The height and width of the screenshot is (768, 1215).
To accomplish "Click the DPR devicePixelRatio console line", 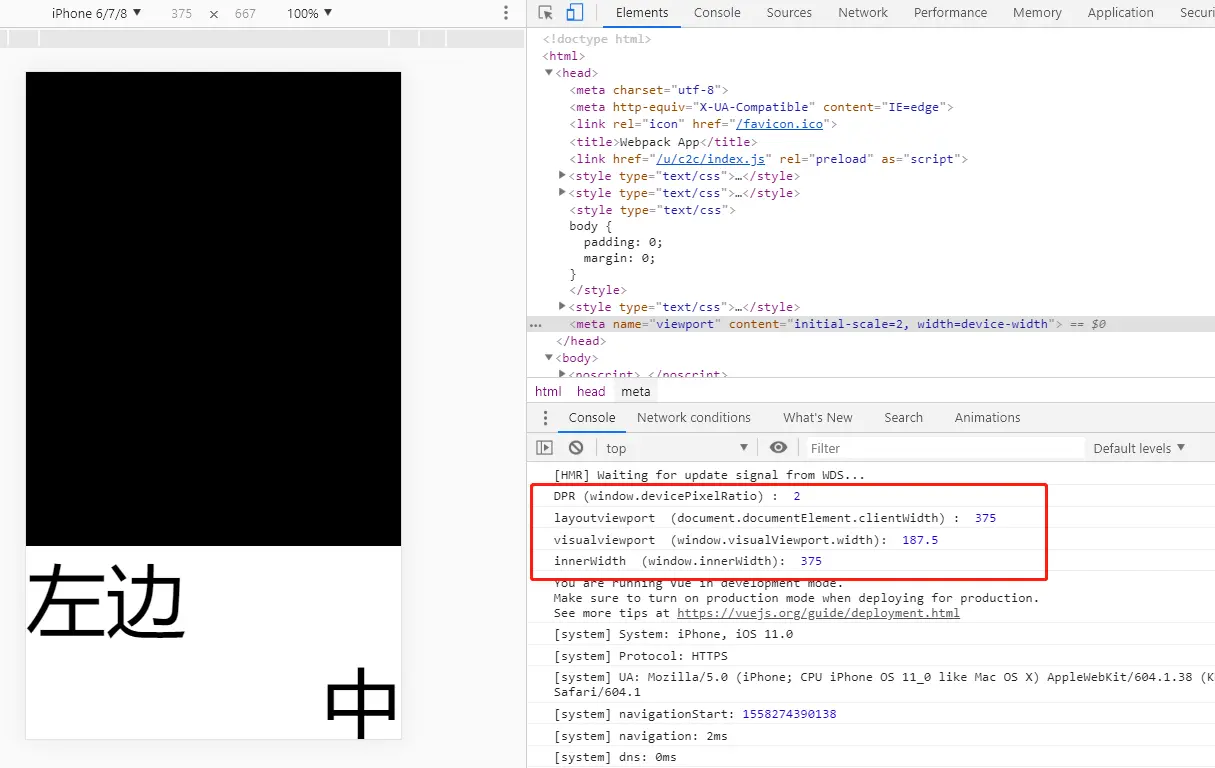I will pos(677,496).
